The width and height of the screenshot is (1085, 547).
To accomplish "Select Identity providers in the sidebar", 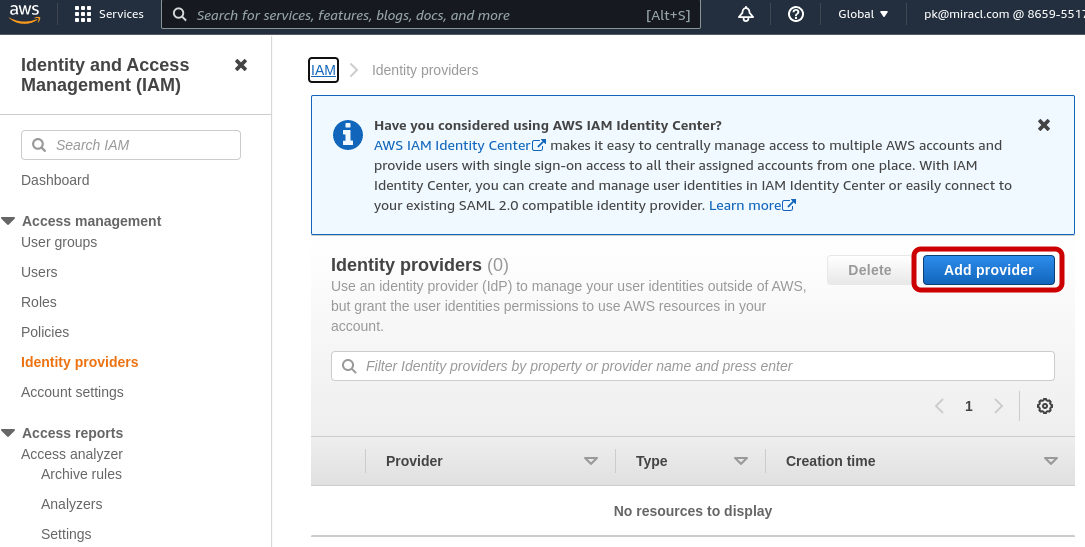I will (x=80, y=362).
